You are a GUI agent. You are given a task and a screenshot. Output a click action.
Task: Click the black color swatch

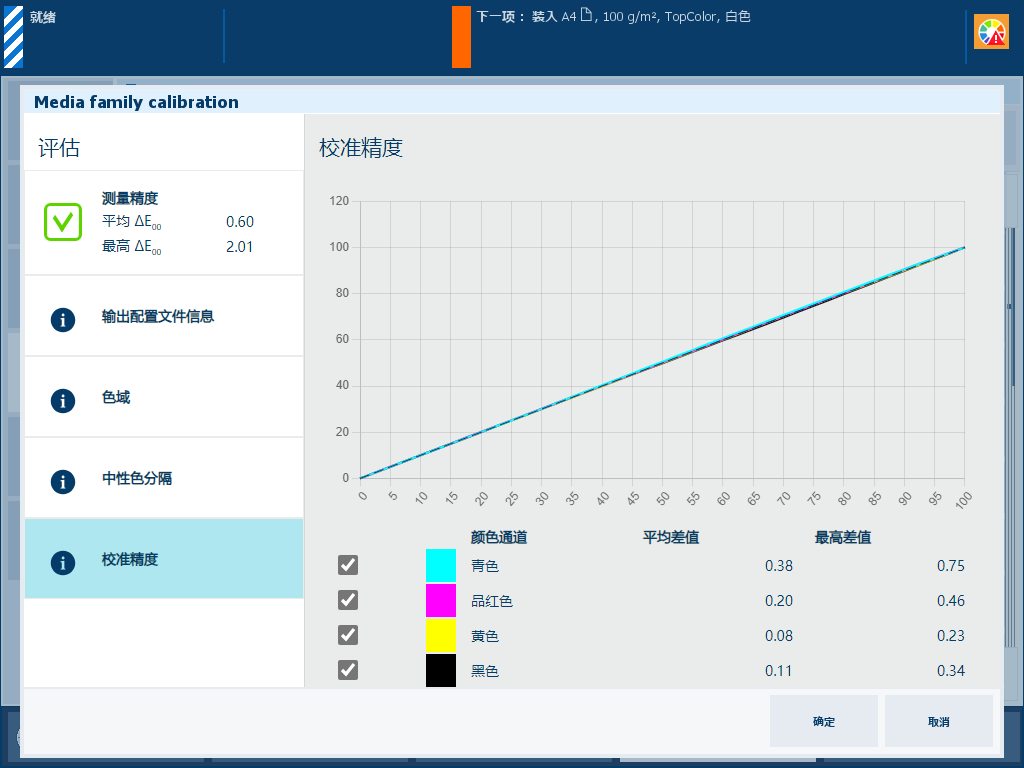coord(441,671)
